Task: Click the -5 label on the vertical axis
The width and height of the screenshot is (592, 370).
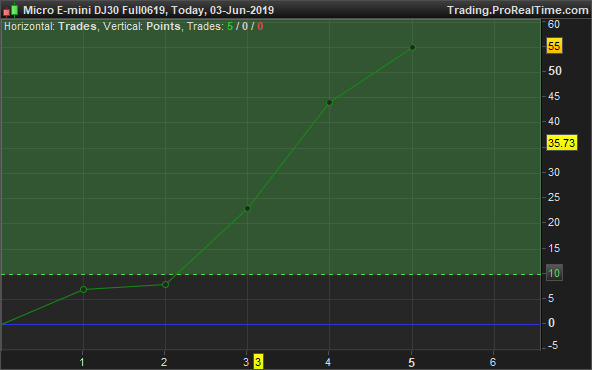Action: [552, 345]
